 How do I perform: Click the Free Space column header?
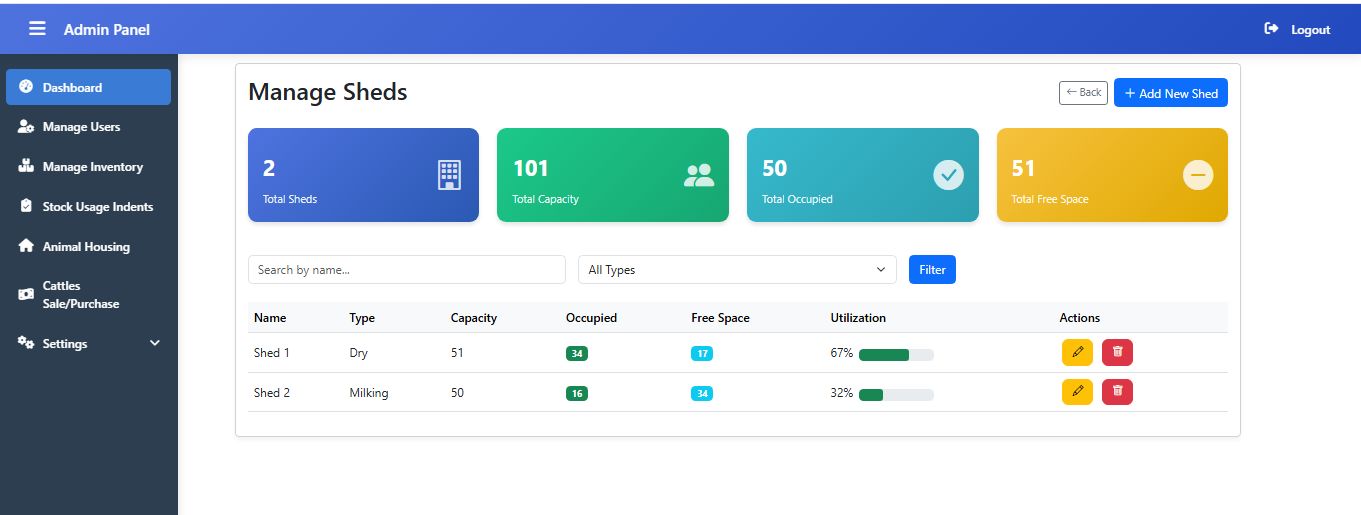pos(720,318)
